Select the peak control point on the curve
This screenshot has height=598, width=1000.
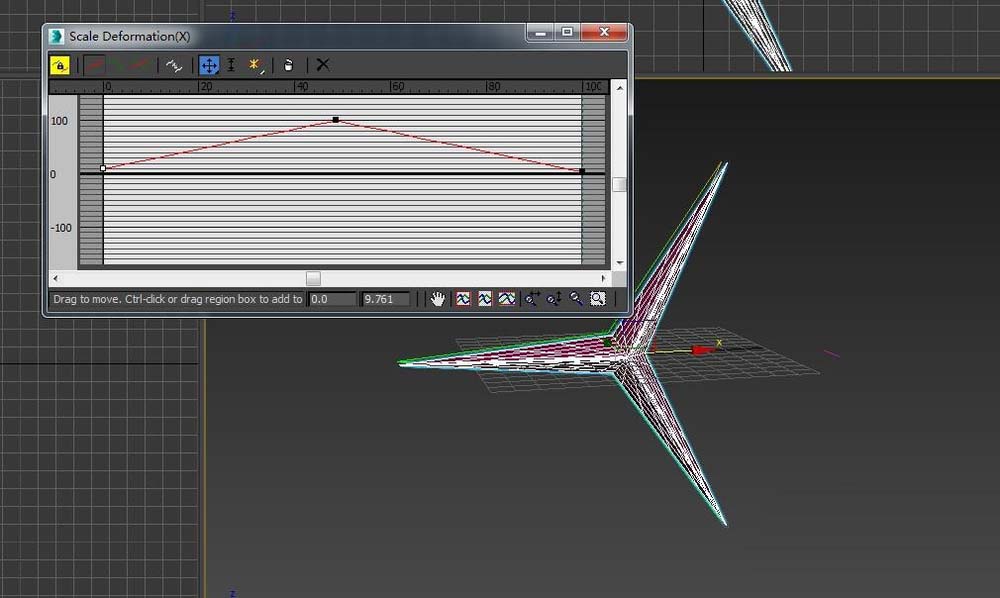click(336, 120)
